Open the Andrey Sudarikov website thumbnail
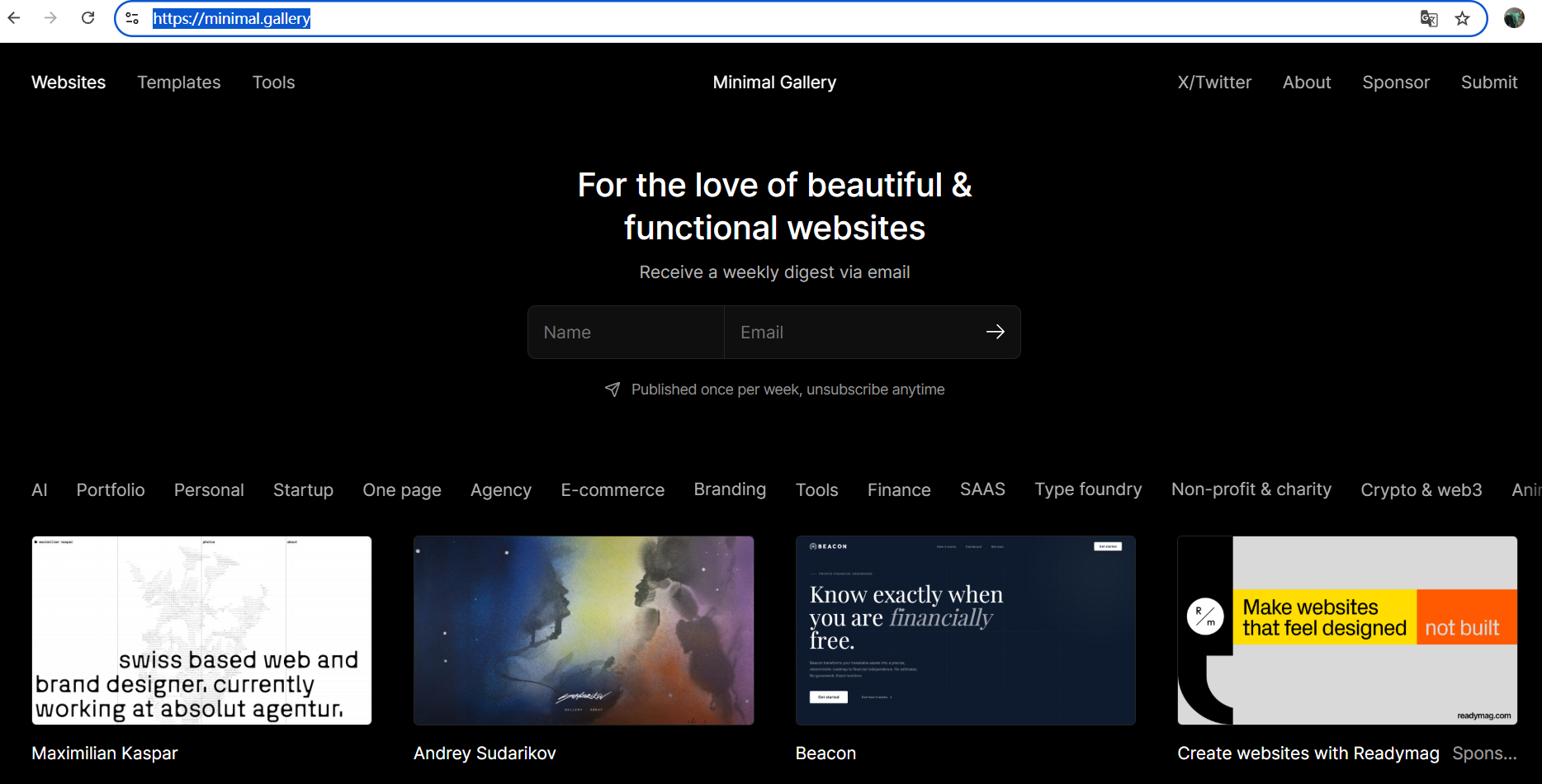 (x=584, y=631)
